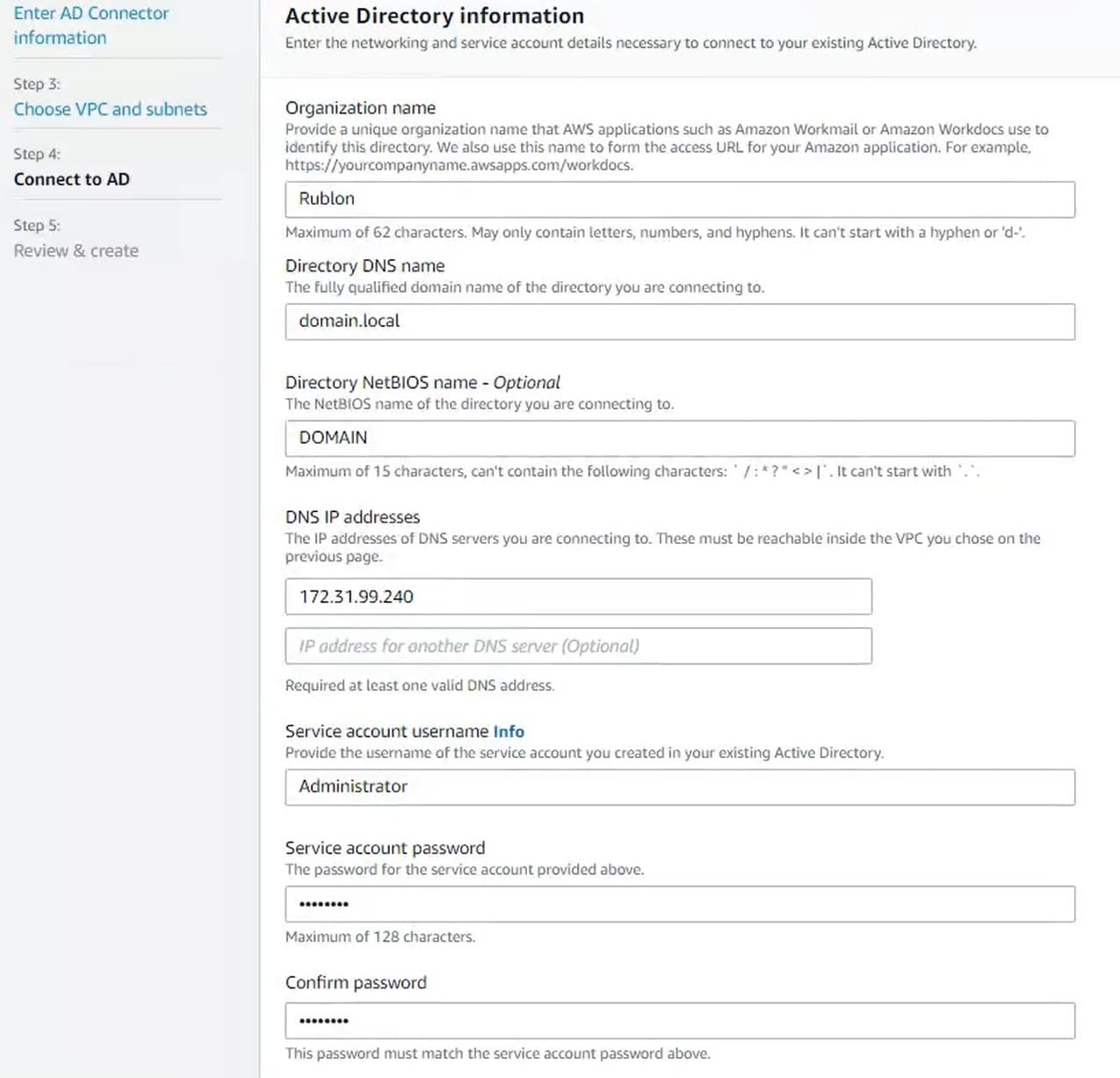Click the Active Directory information heading

(x=434, y=16)
